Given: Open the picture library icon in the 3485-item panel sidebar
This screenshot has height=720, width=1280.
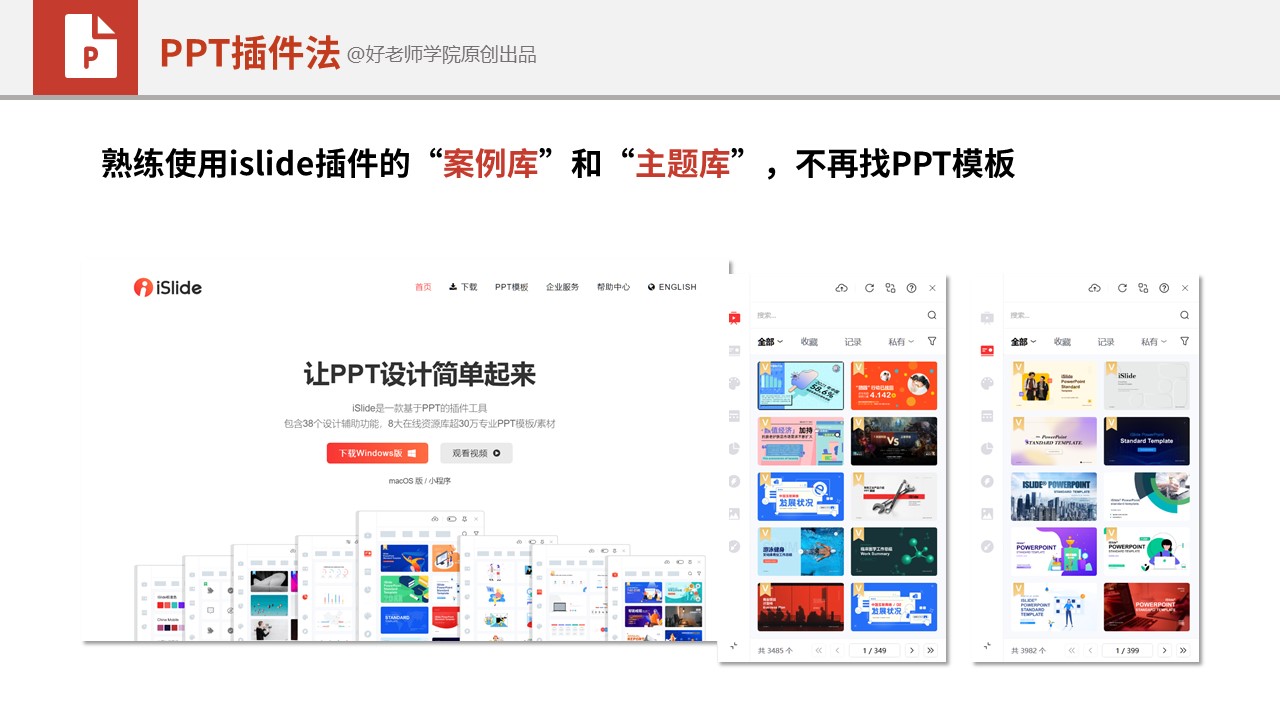Looking at the screenshot, I should (734, 513).
